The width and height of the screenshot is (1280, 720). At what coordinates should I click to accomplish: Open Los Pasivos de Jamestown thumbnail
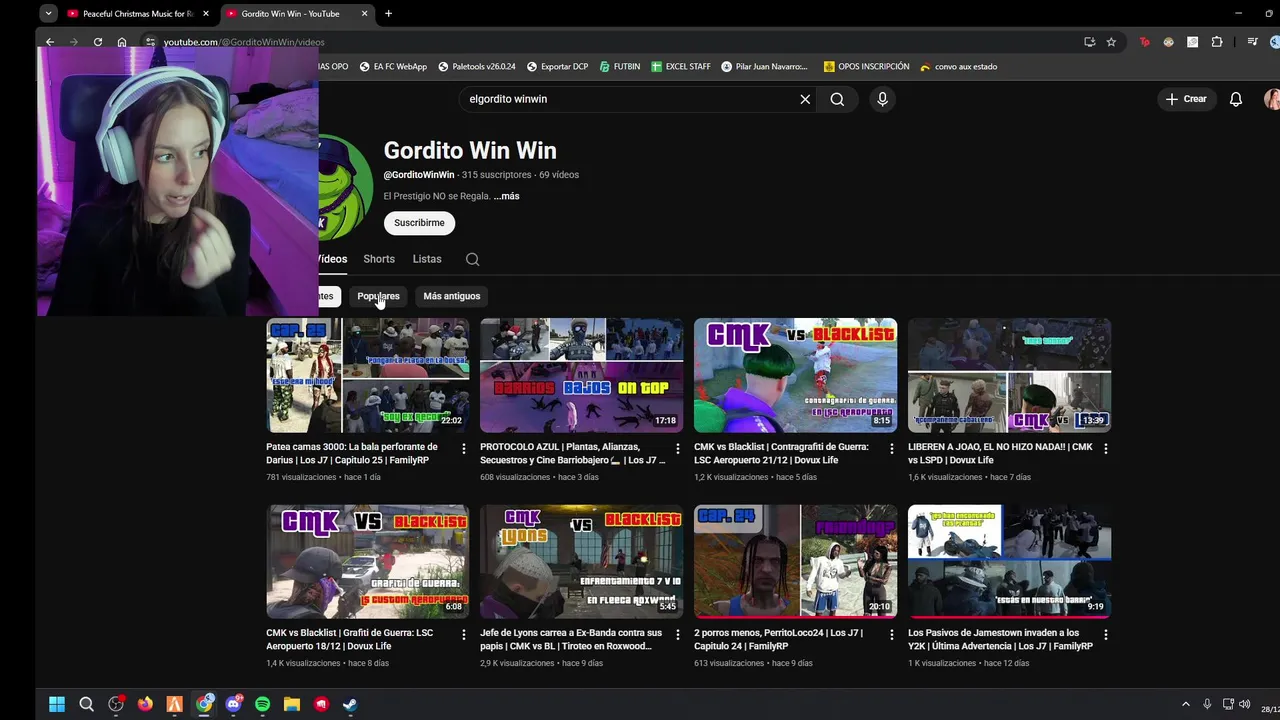[1010, 561]
